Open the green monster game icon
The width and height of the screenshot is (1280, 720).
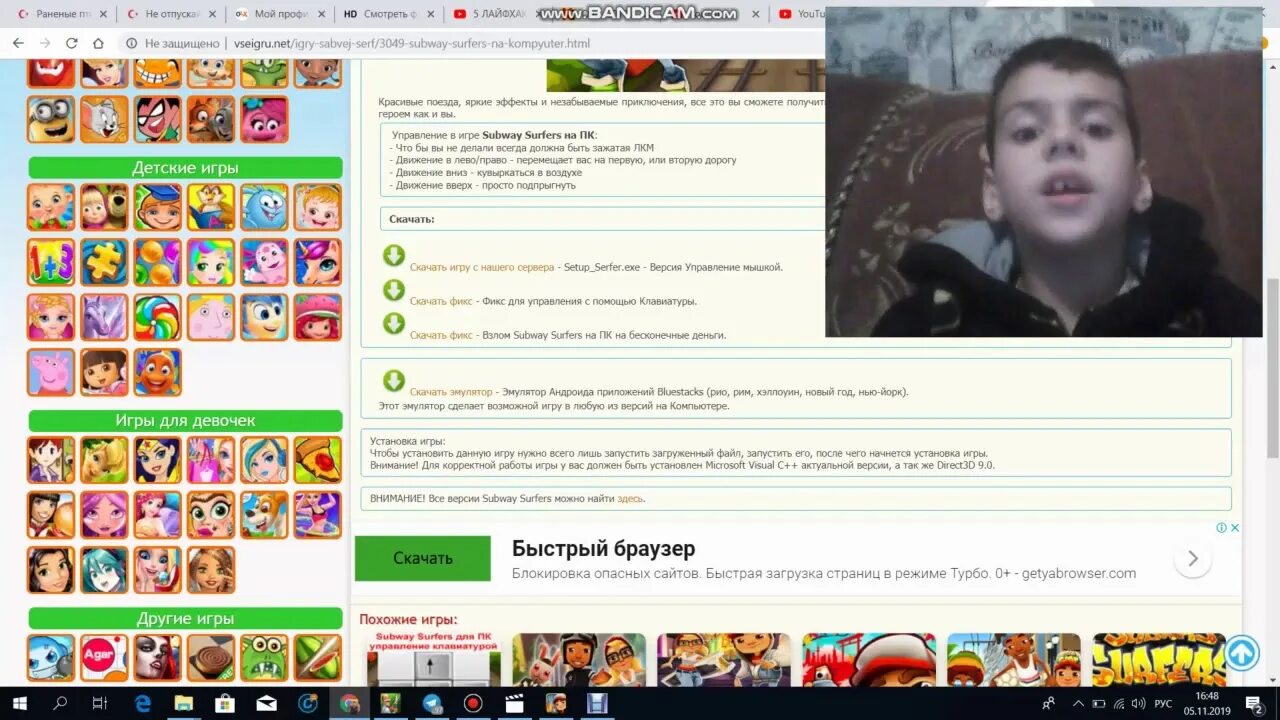pos(264,658)
